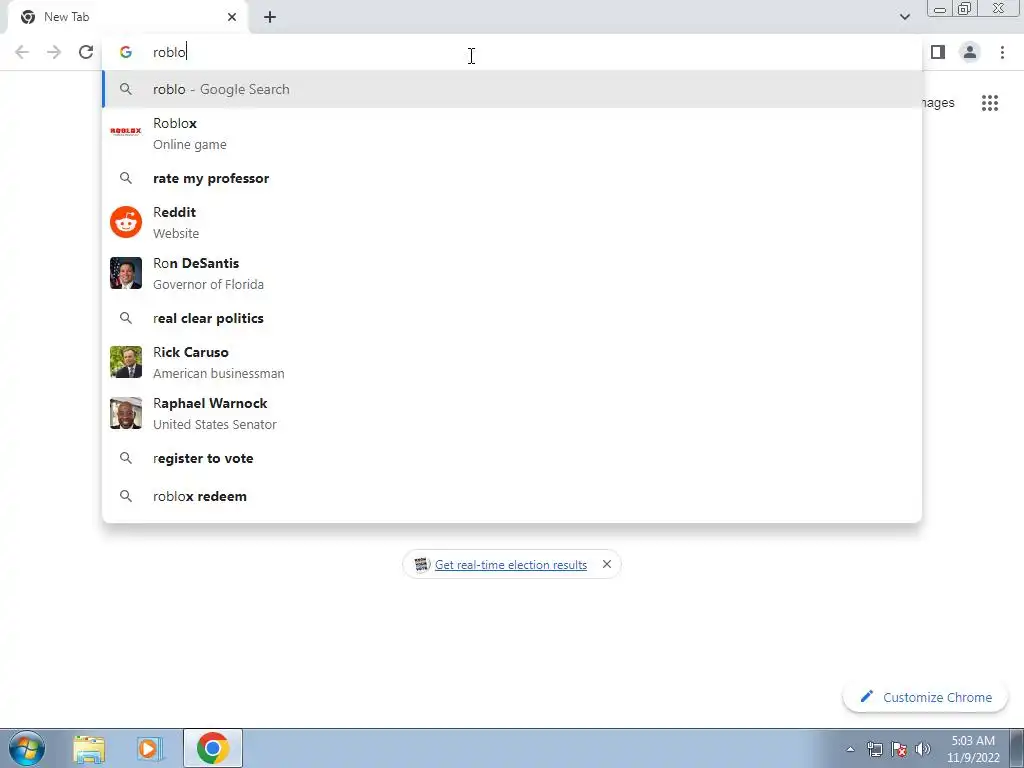Click the Reddit logo icon
The height and width of the screenshot is (768, 1024).
point(125,222)
